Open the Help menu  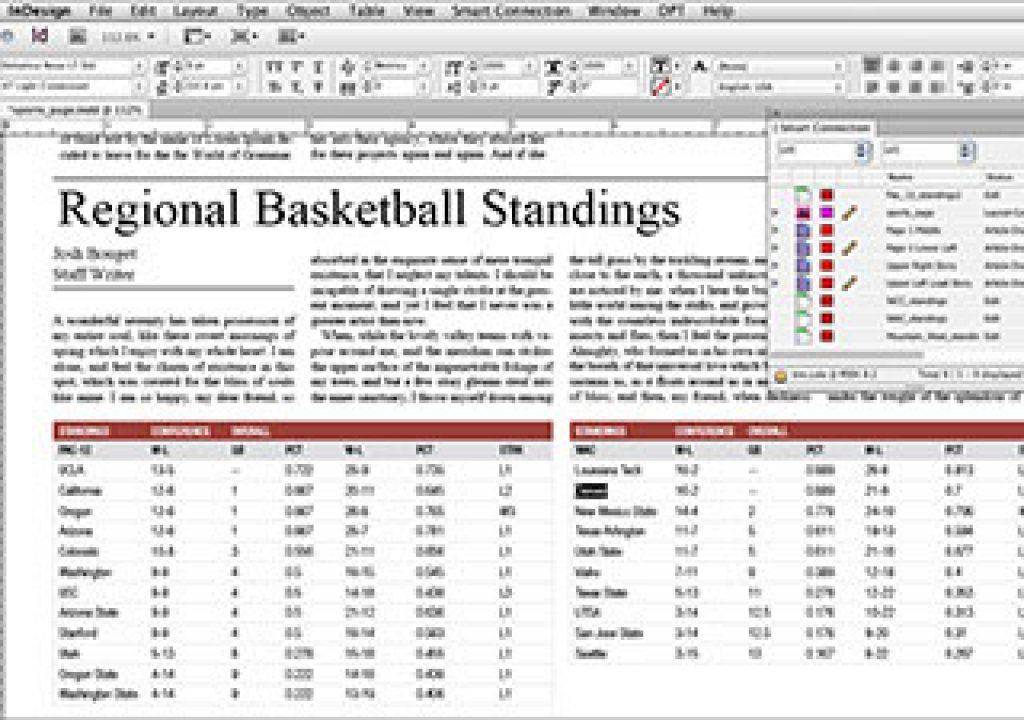tap(718, 10)
